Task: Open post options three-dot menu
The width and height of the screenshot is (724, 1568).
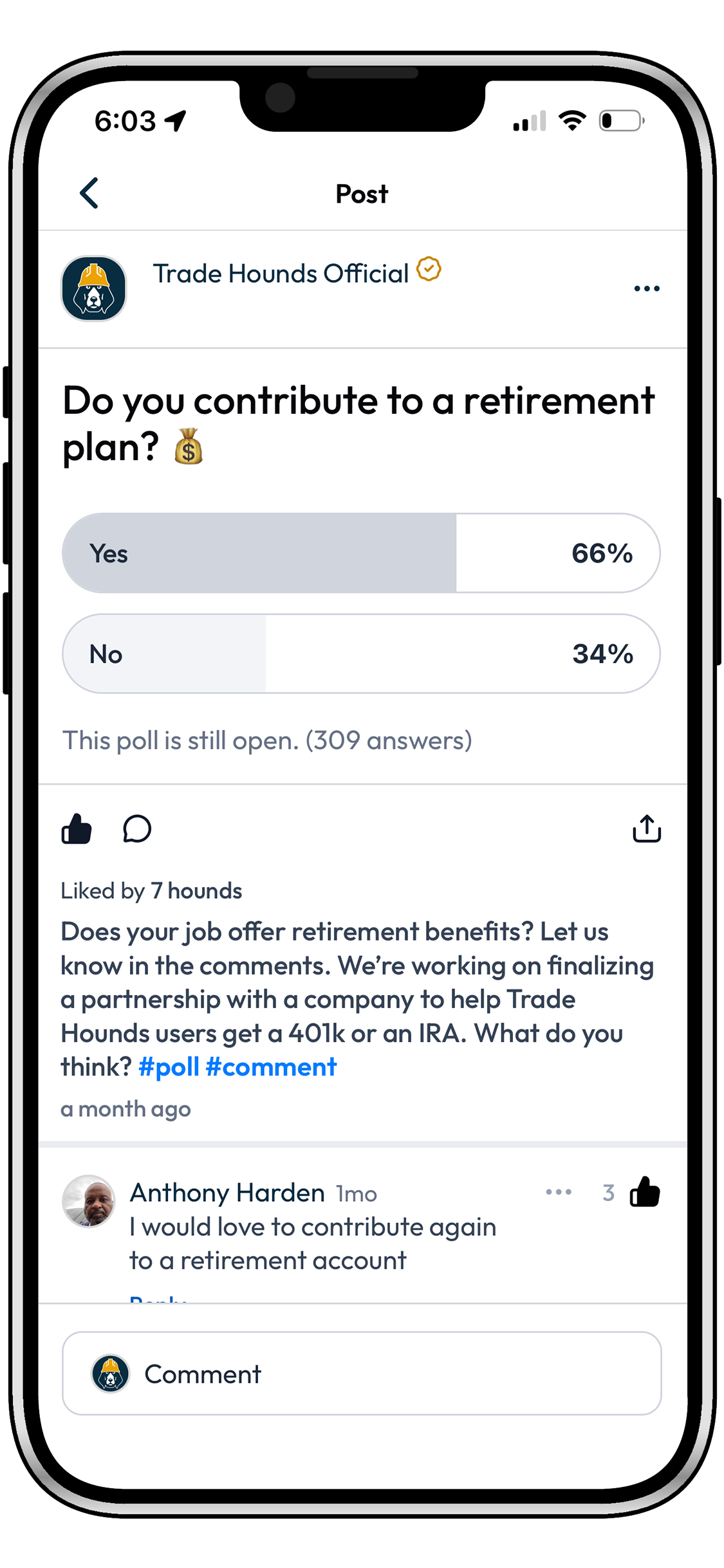Action: click(646, 288)
